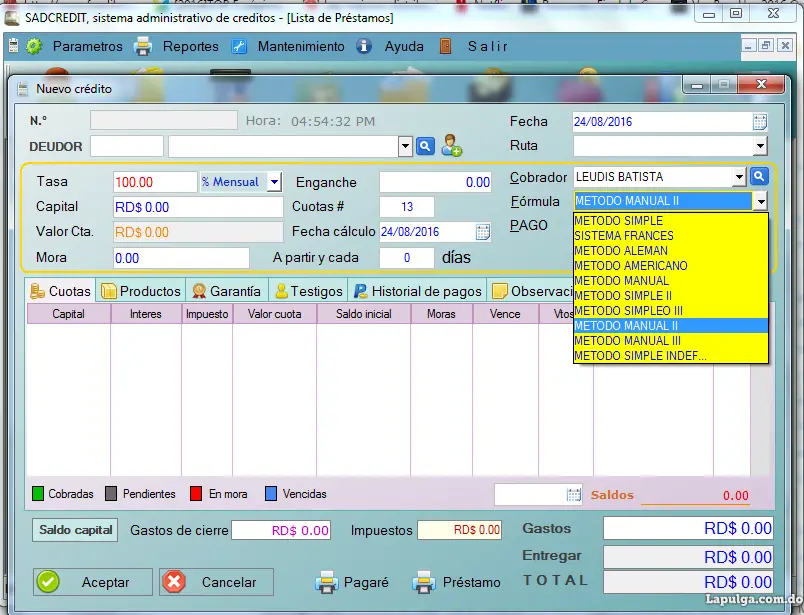Click the Saldo inicial column header
The height and width of the screenshot is (615, 804).
[364, 314]
